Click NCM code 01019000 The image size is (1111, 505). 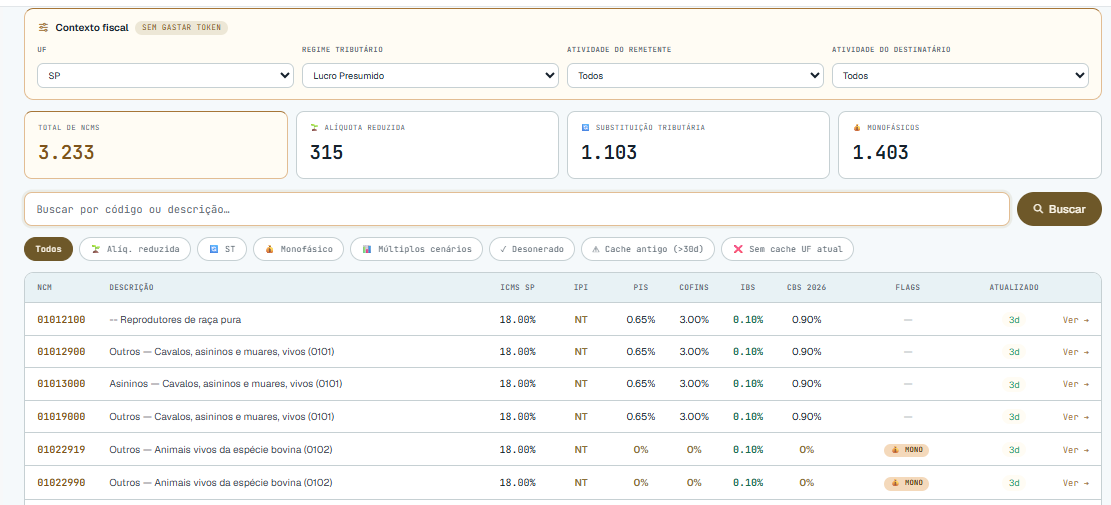click(x=62, y=416)
